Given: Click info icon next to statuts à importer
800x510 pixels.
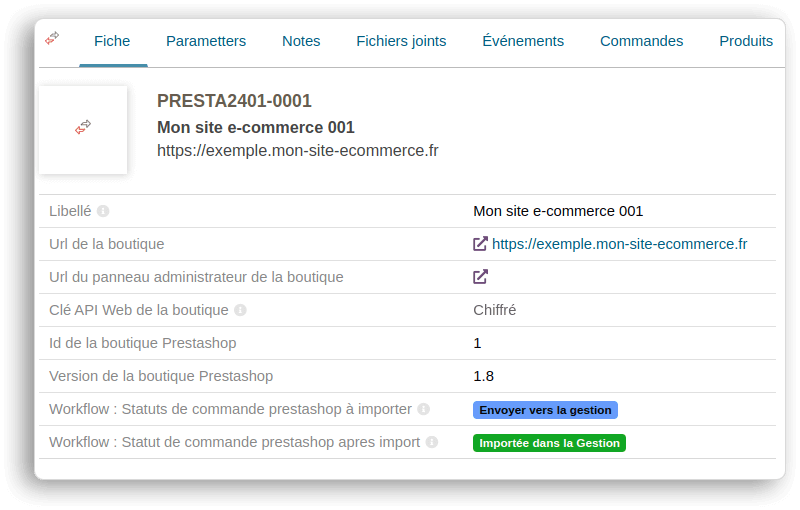Looking at the screenshot, I should point(423,409).
